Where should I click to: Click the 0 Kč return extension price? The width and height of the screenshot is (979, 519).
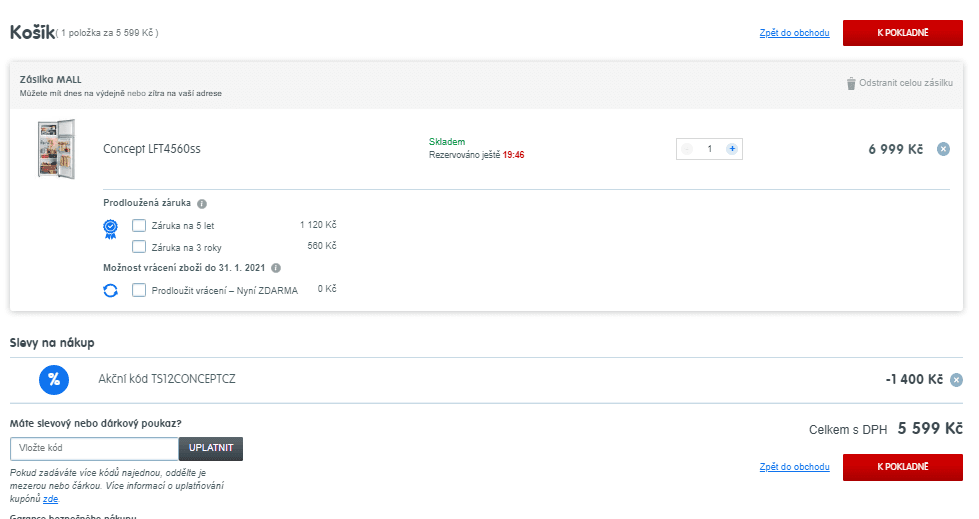327,289
